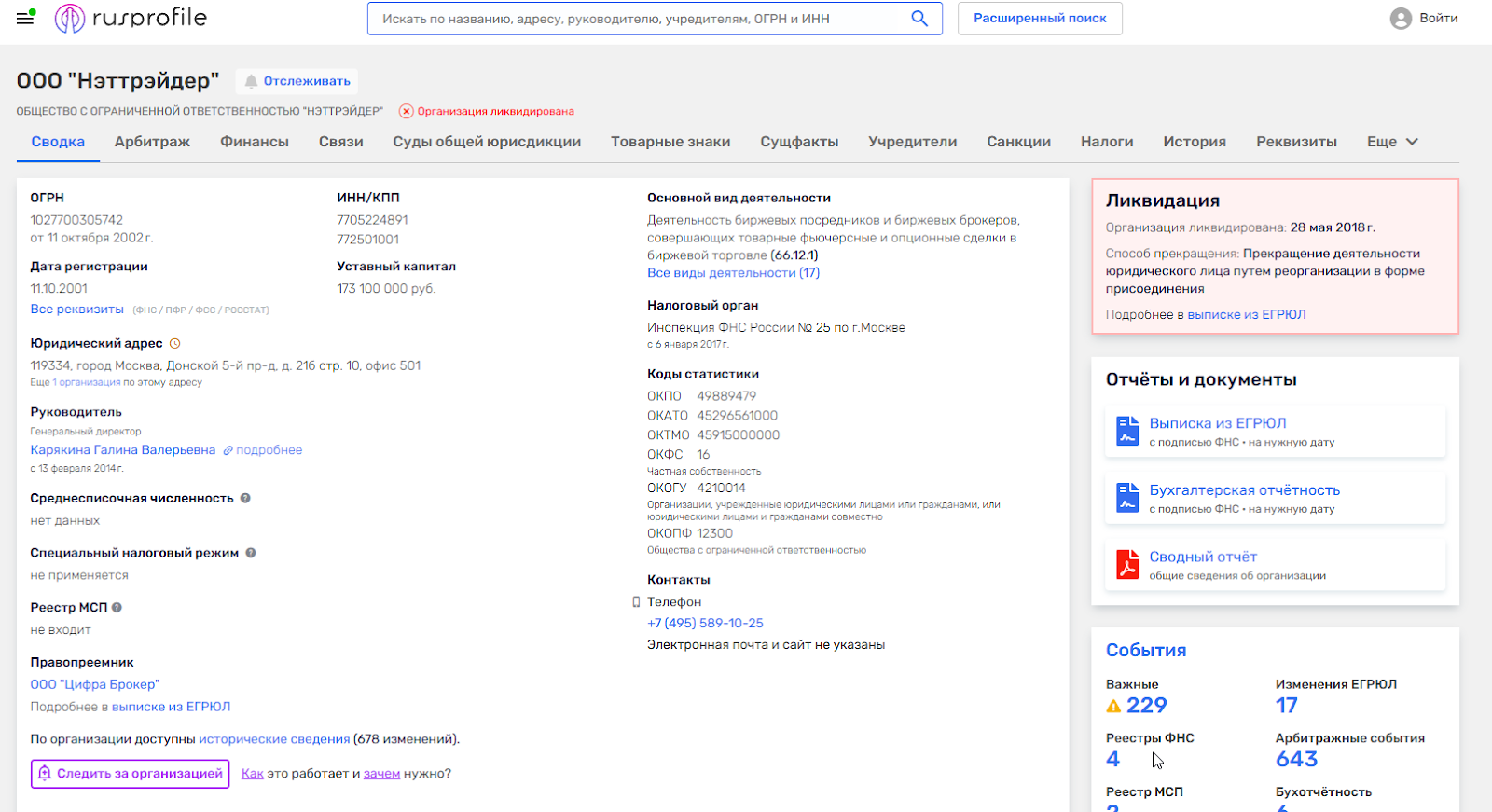Image resolution: width=1492 pixels, height=812 pixels.
Task: Select the Связи tab
Action: 341,142
